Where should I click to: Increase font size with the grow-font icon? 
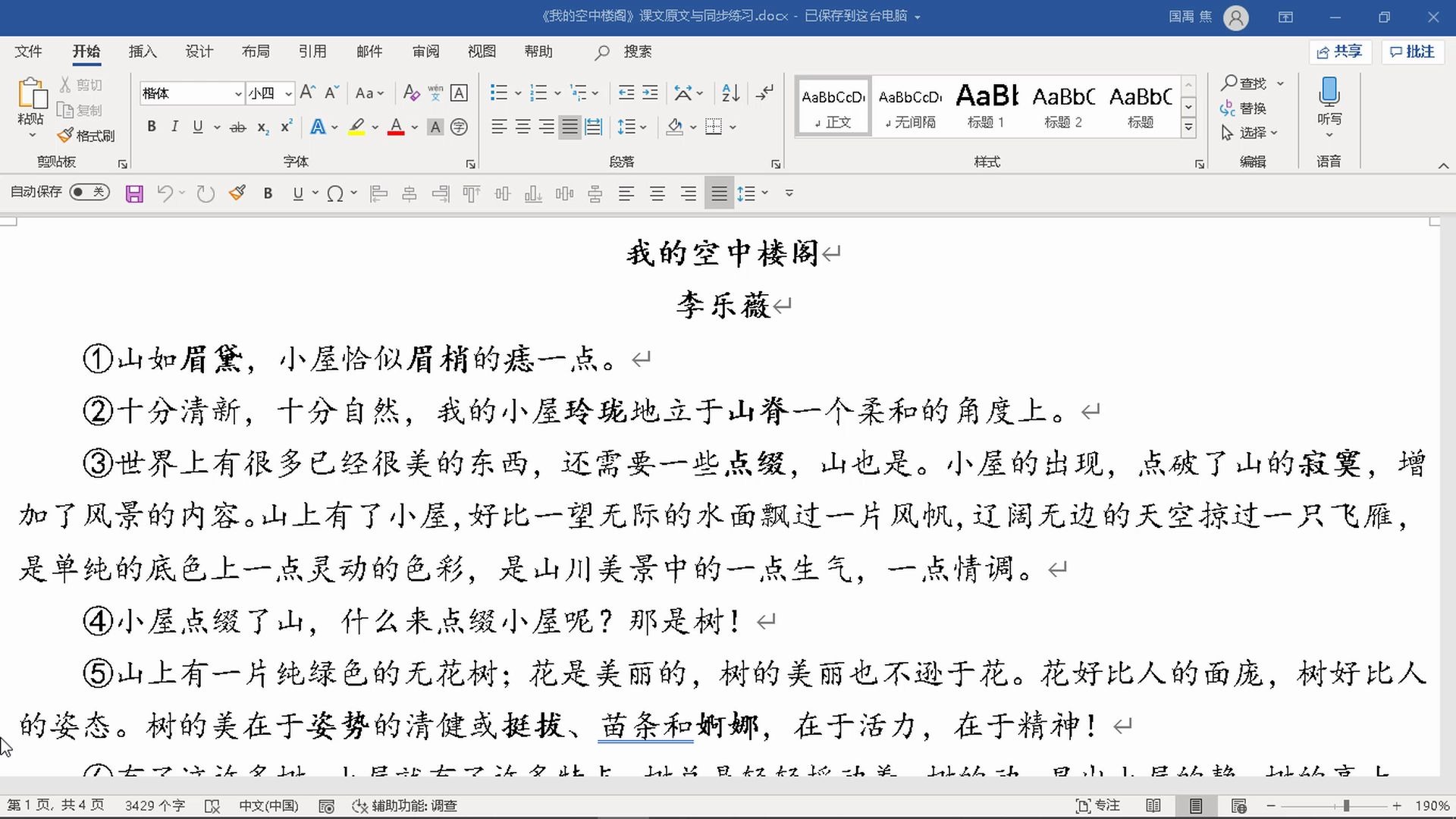(x=307, y=93)
